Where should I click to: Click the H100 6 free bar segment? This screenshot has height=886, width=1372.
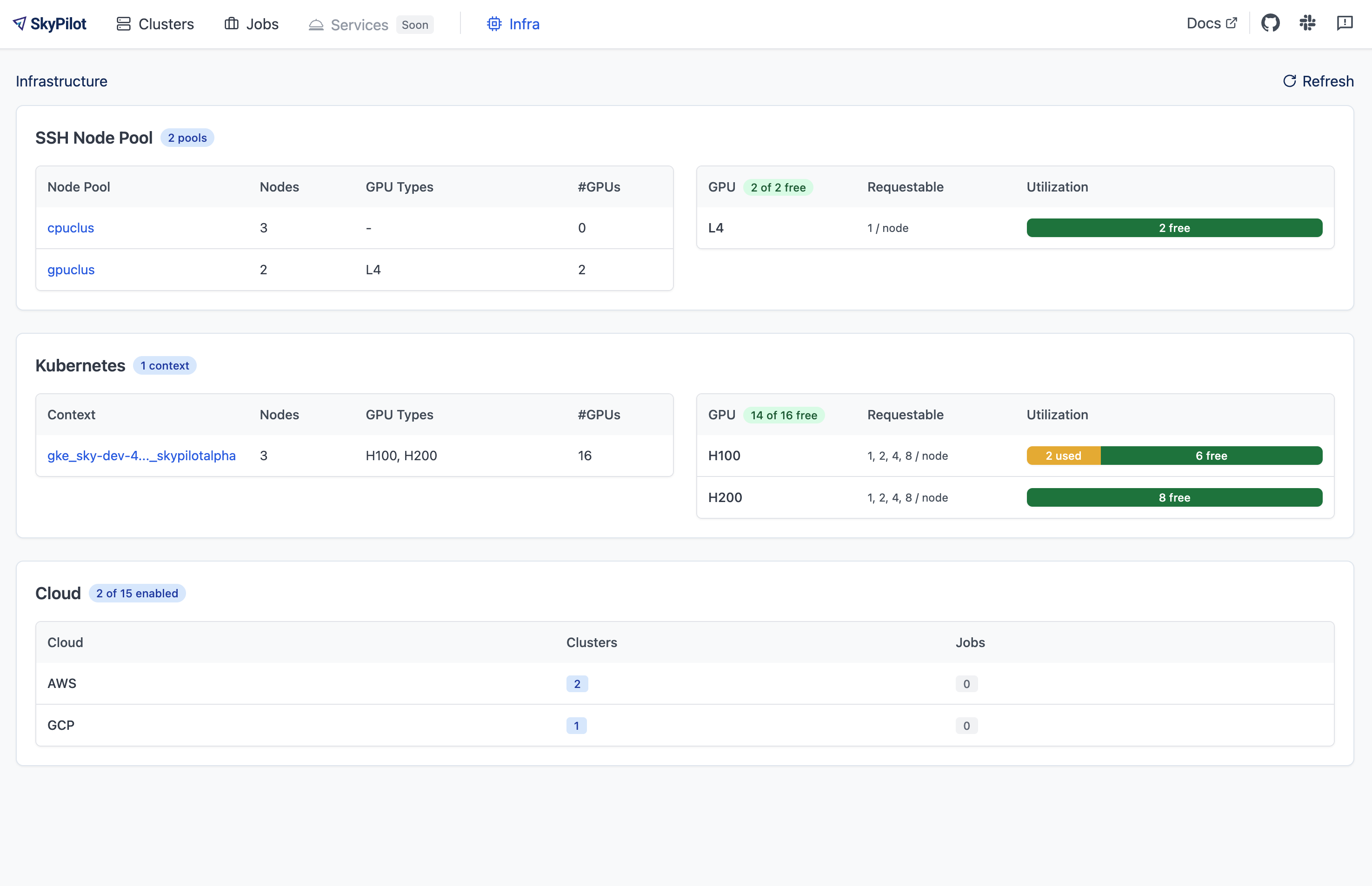(x=1212, y=456)
